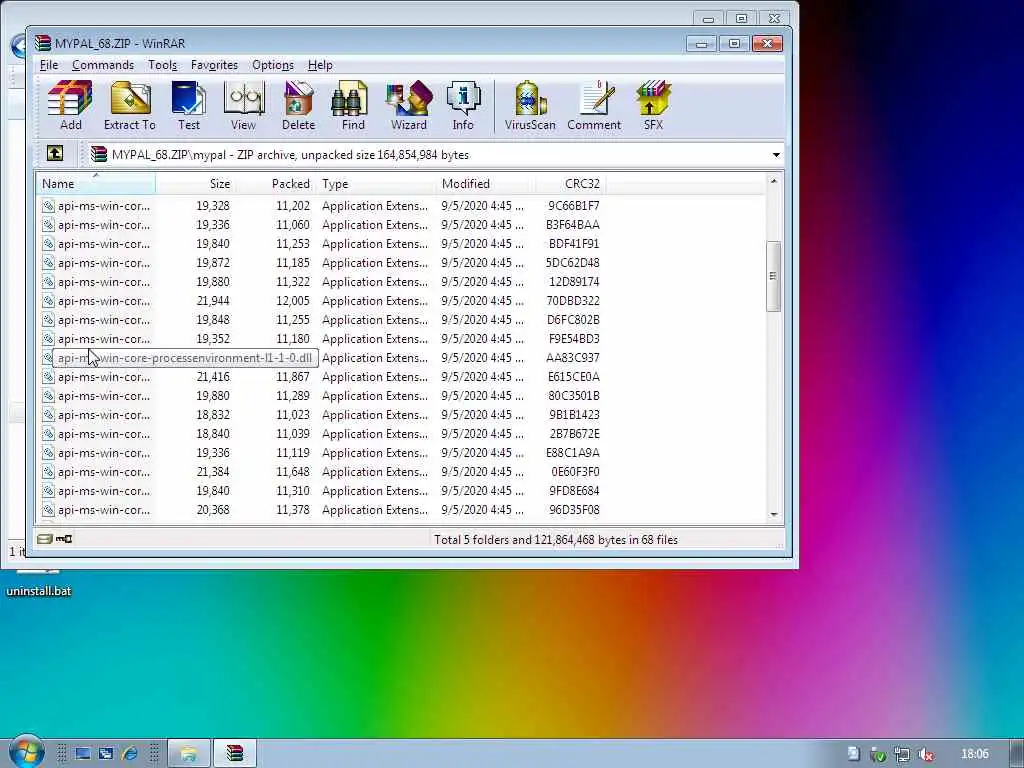Launch the Wizard tool
This screenshot has width=1024, height=768.
coord(409,106)
